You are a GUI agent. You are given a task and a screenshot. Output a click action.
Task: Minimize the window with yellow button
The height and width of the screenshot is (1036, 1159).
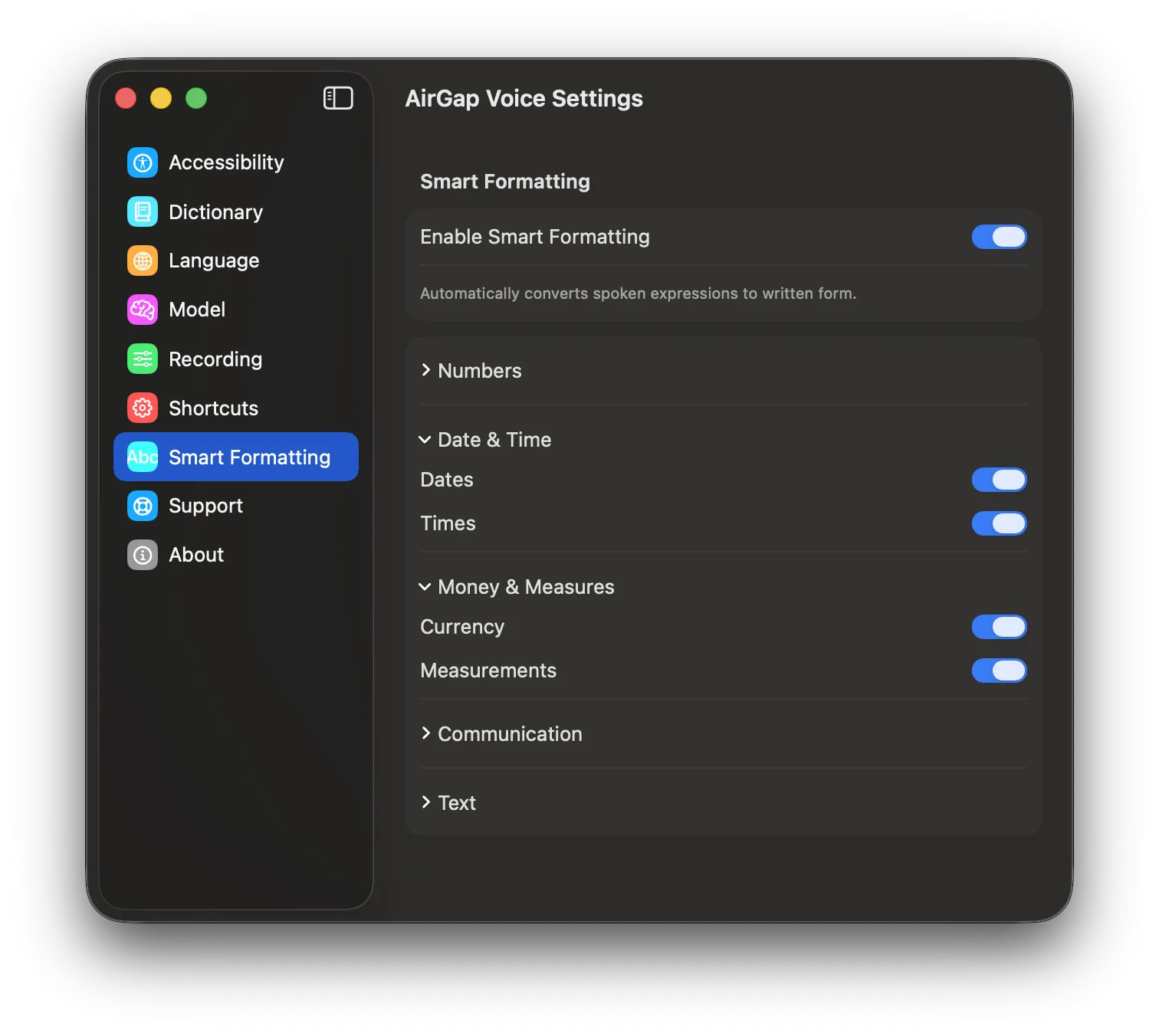161,98
